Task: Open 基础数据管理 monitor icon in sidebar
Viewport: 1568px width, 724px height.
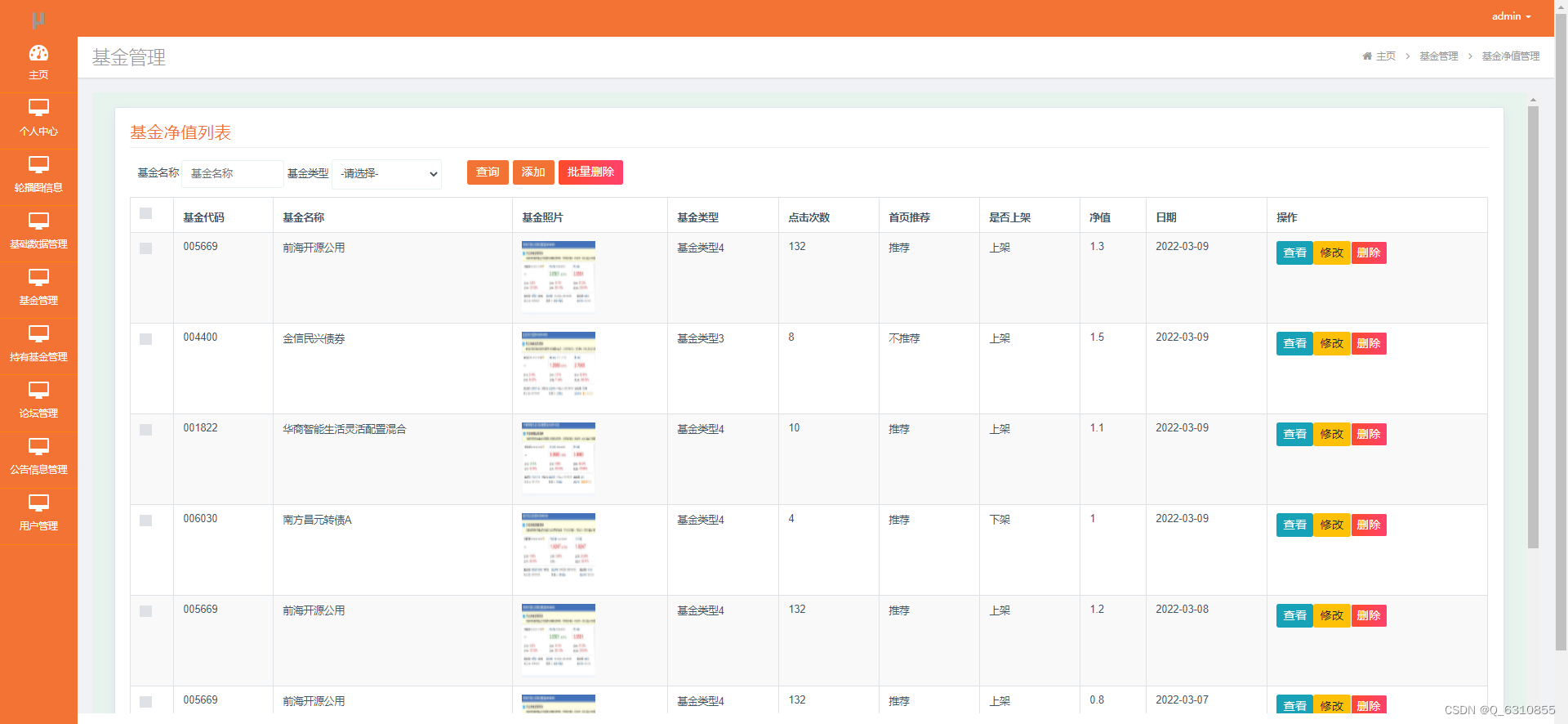Action: pos(38,221)
